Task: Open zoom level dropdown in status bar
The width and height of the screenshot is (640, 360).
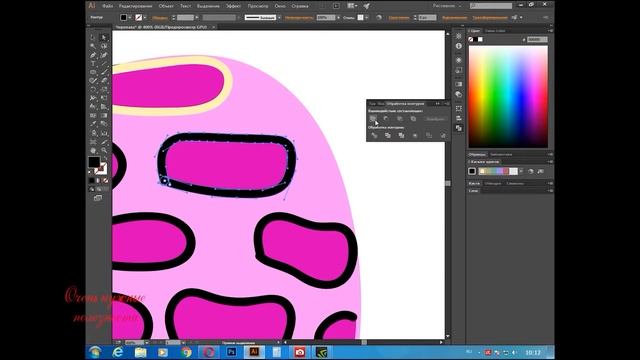Action: point(147,342)
